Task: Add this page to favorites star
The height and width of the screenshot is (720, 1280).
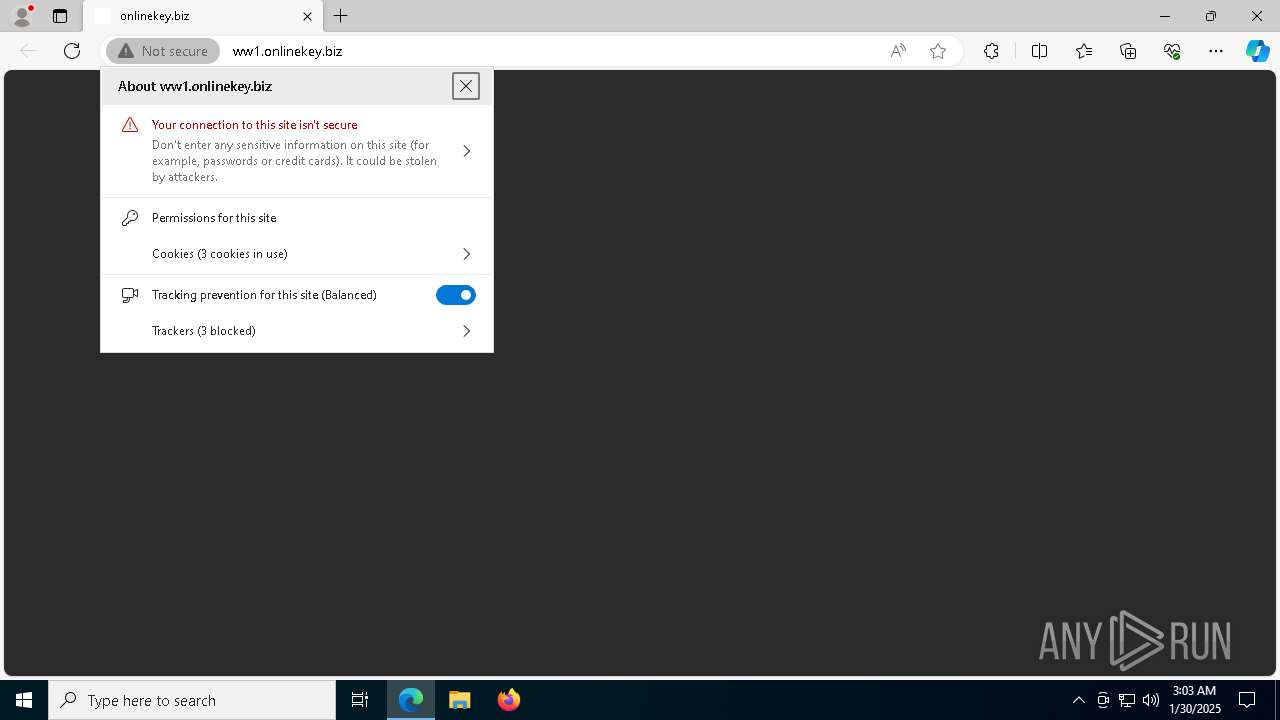Action: tap(938, 51)
